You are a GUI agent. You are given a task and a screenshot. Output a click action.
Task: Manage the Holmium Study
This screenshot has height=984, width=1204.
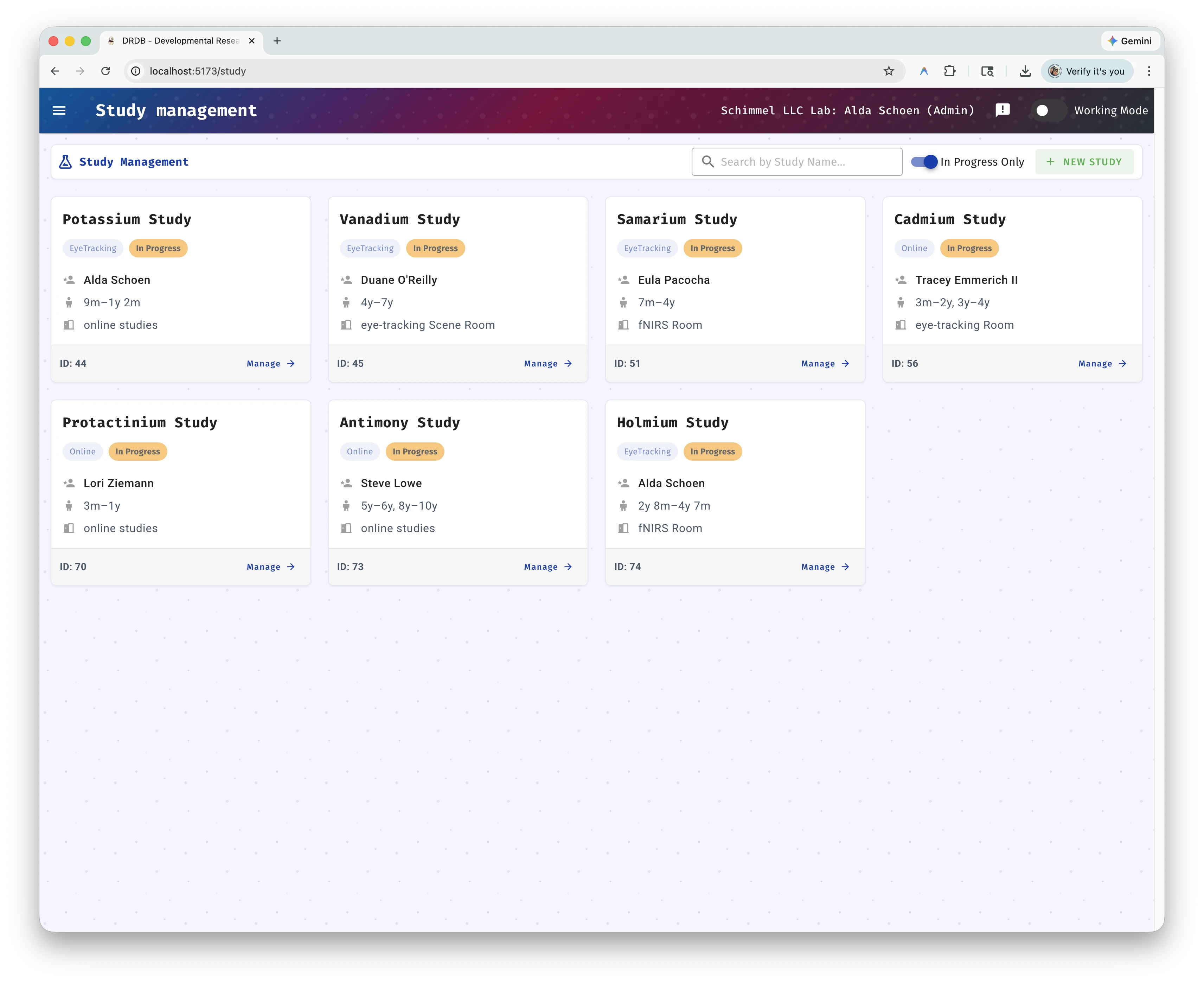(x=825, y=567)
